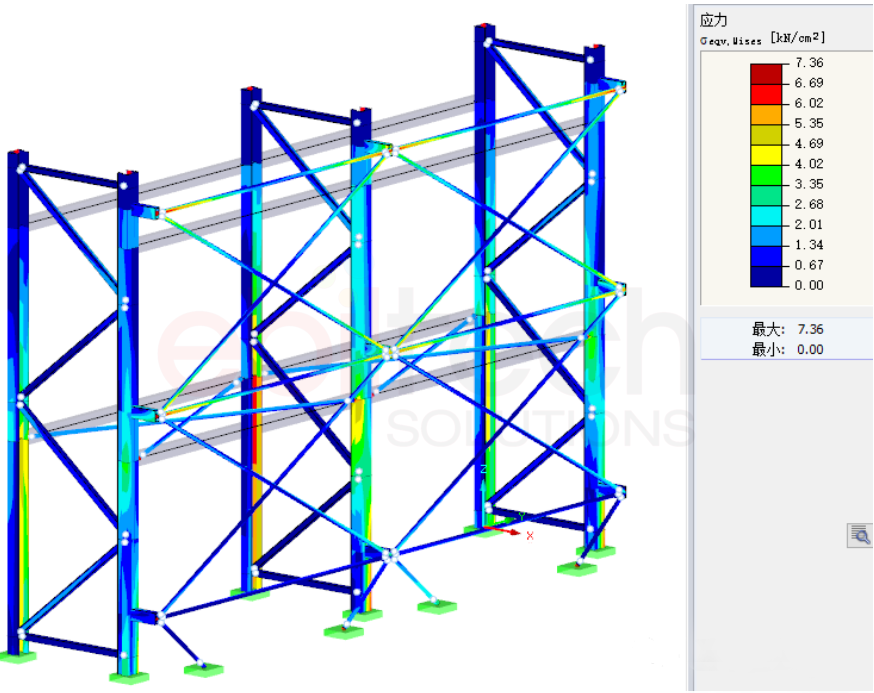Image resolution: width=874 pixels, height=693 pixels.
Task: Select the olive-yellow legend color band
Action: [766, 133]
